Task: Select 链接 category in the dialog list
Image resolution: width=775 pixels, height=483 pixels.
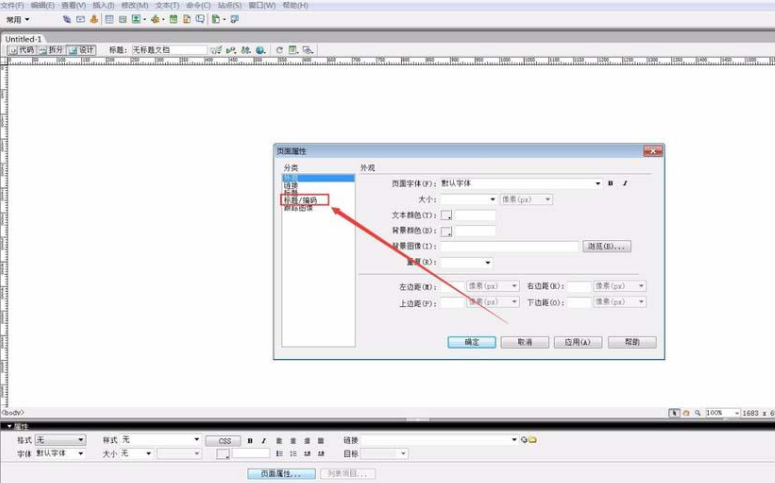Action: (291, 185)
